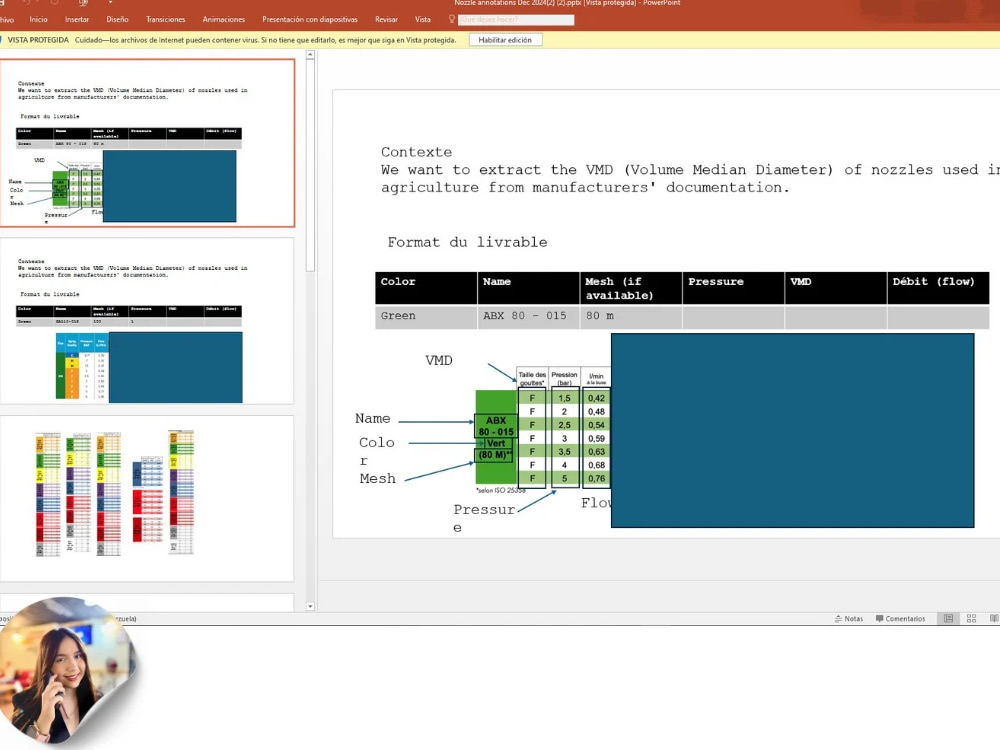Select the third slide thumbnail with colored tables
The width and height of the screenshot is (1000, 750).
[147, 498]
